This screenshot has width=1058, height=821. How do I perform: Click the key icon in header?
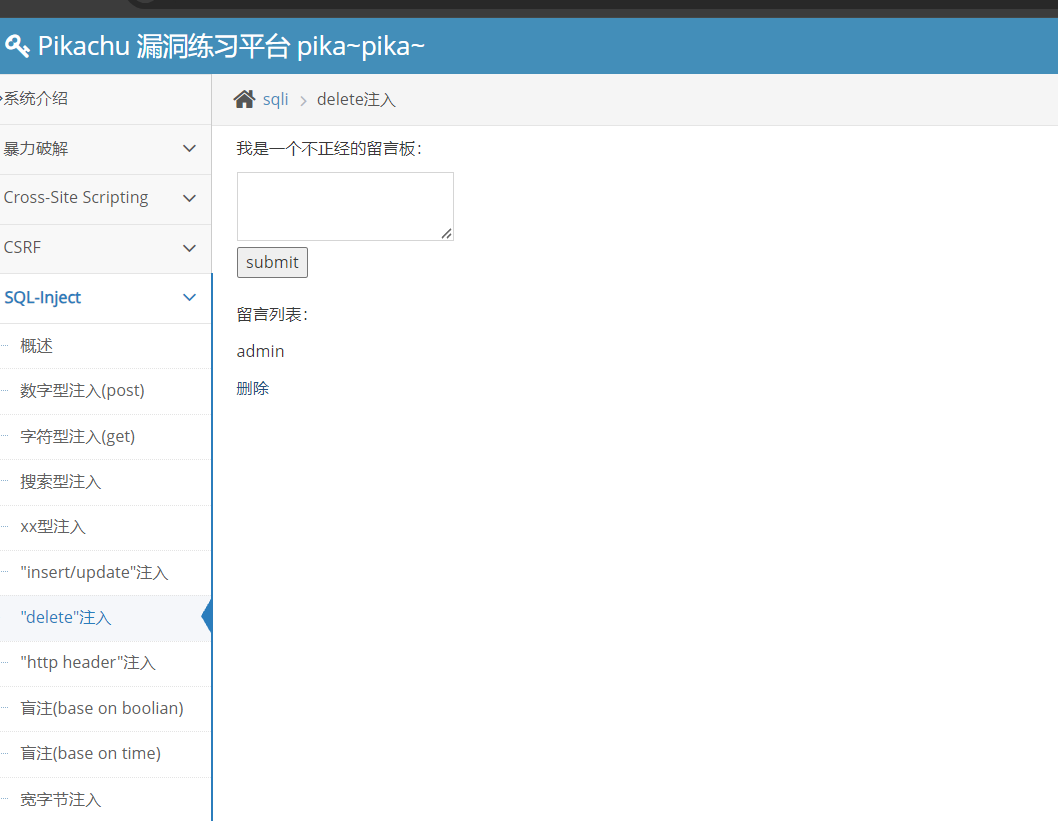[17, 46]
